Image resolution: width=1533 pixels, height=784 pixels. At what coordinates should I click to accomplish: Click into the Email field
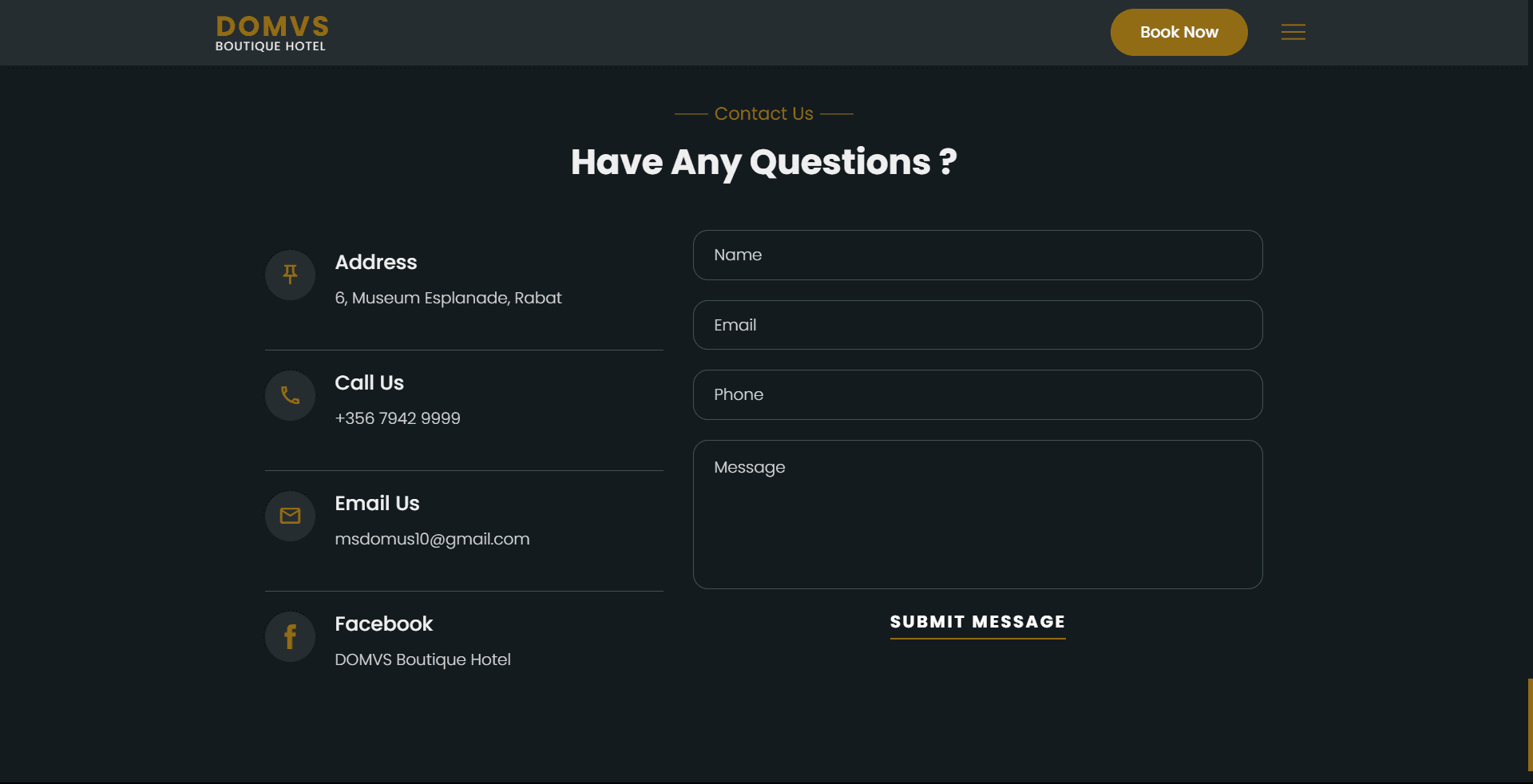click(977, 325)
